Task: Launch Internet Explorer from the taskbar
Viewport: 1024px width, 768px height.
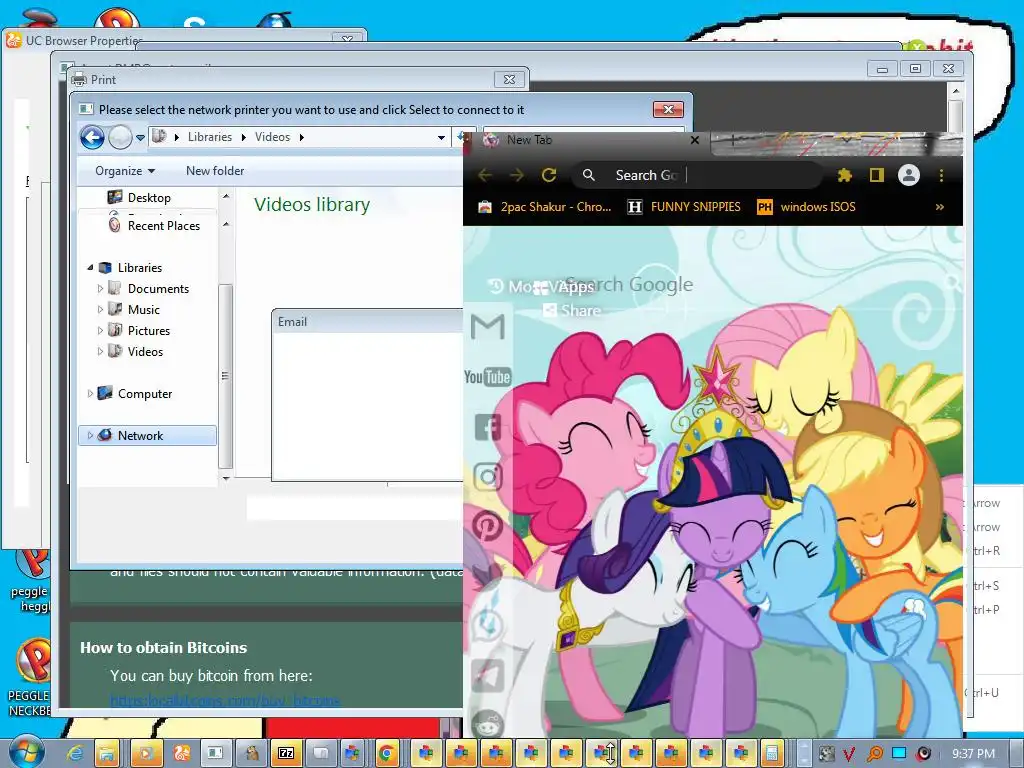Action: coord(75,754)
